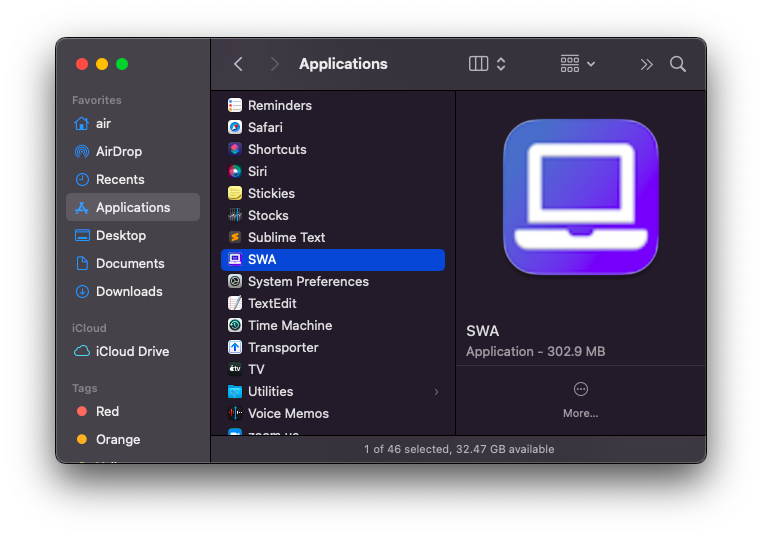
Task: Click the TextEdit name text
Action: click(272, 303)
